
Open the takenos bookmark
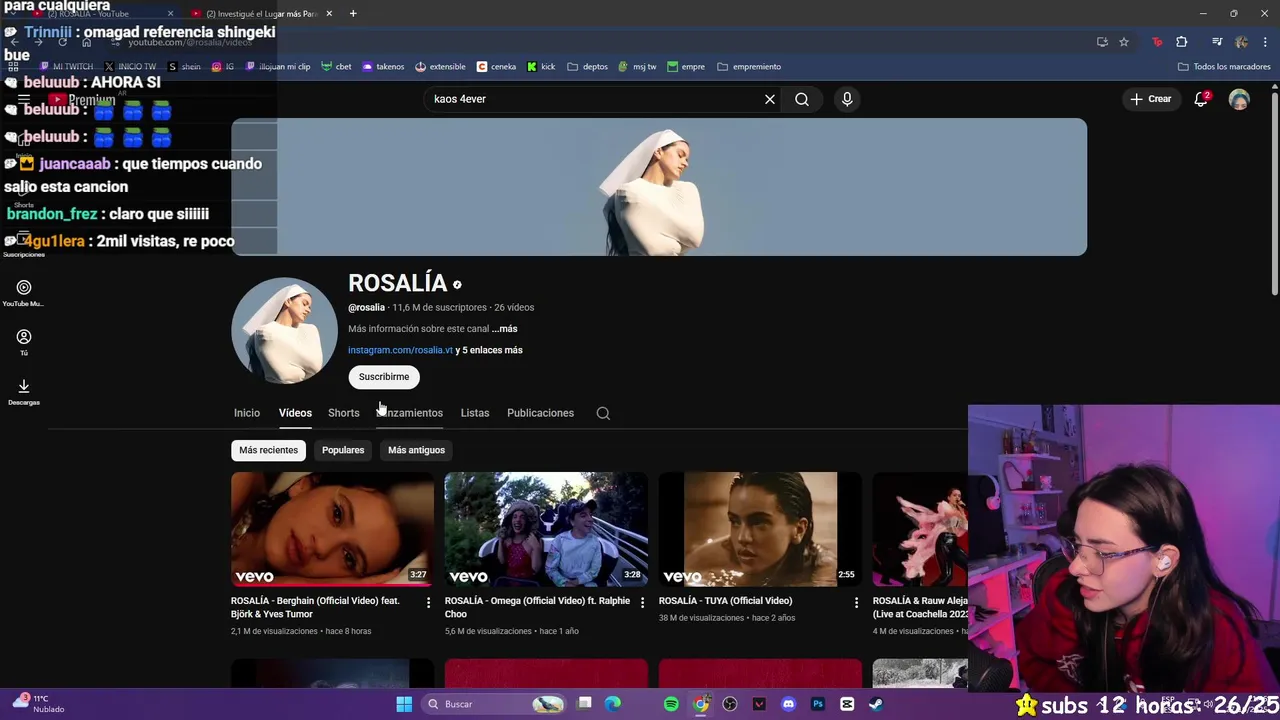pyautogui.click(x=383, y=67)
